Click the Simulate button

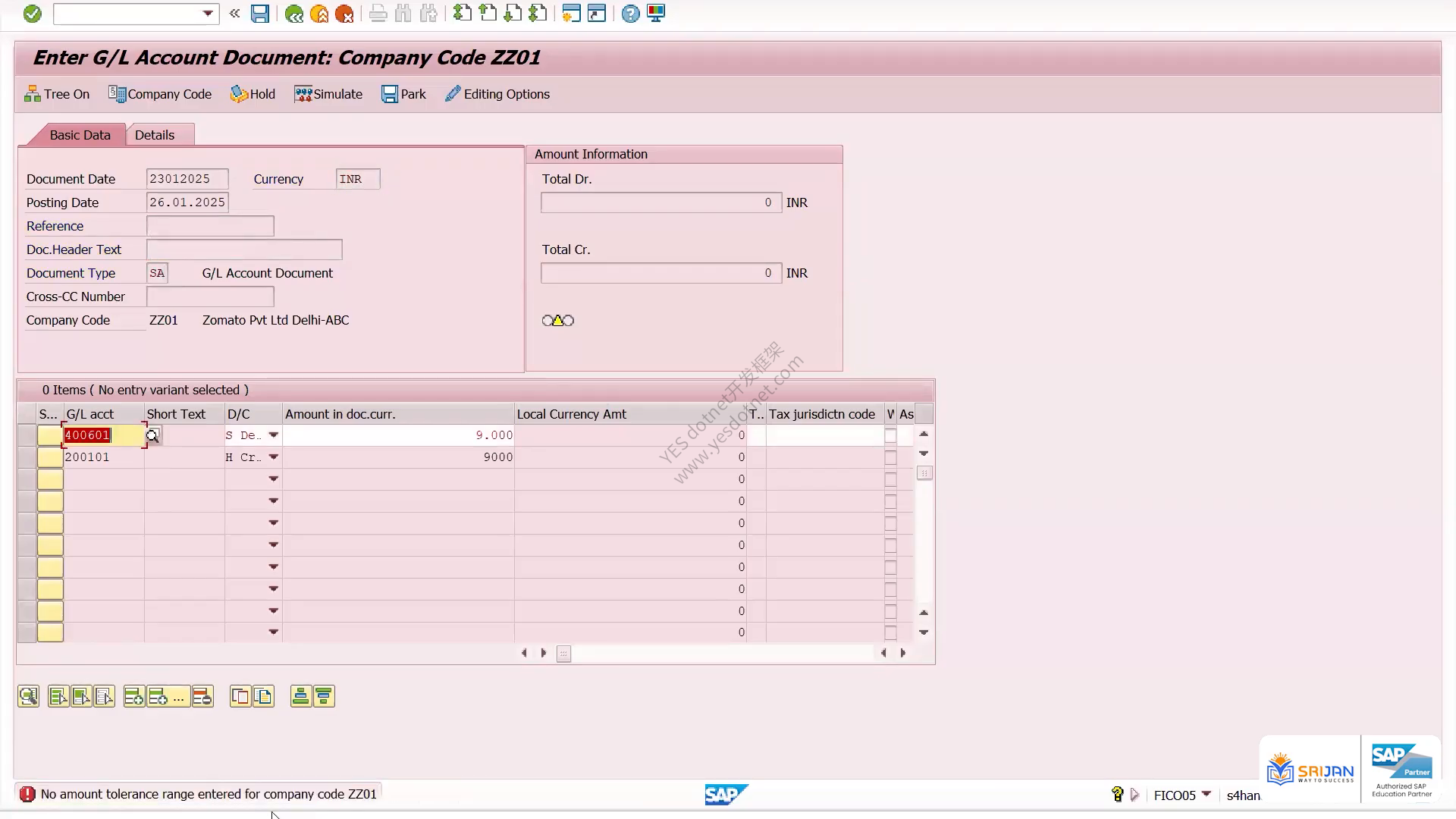point(328,94)
